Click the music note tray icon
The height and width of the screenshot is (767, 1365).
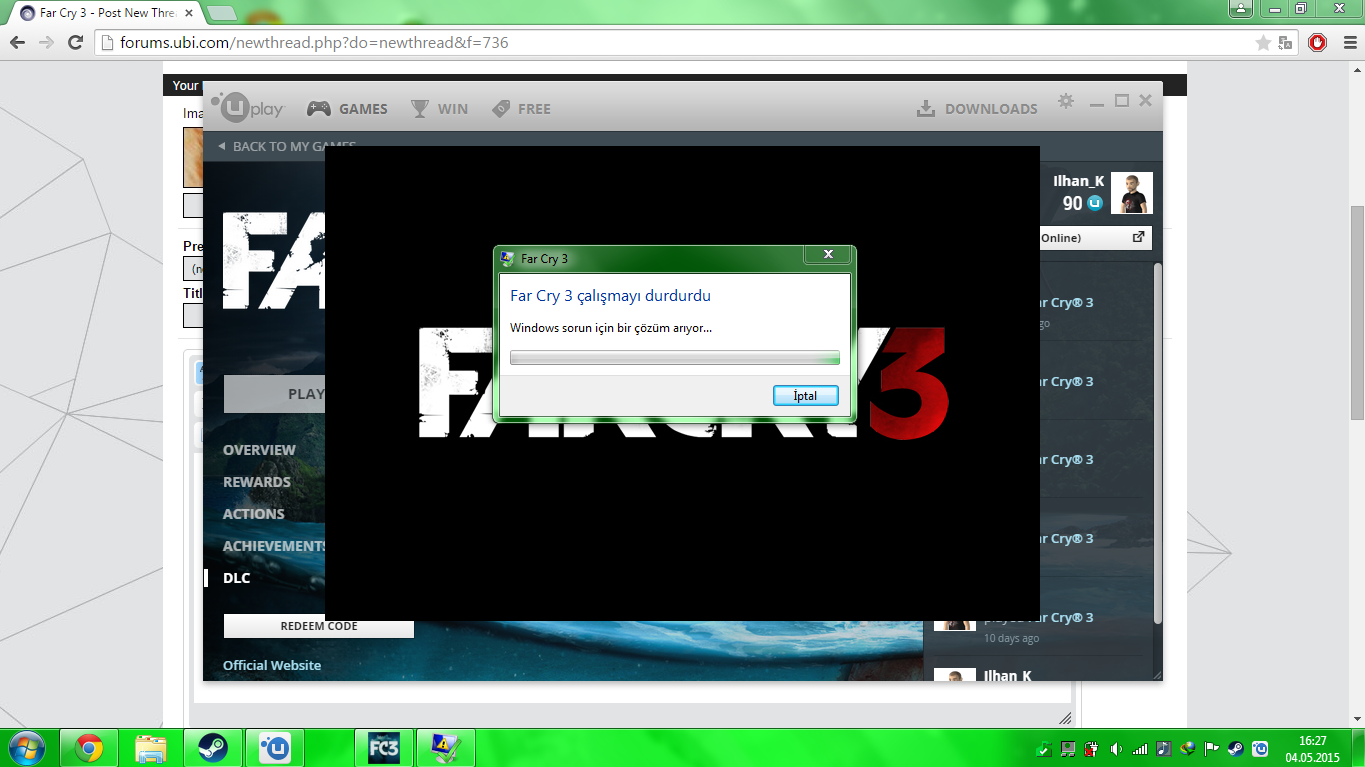(x=1164, y=749)
